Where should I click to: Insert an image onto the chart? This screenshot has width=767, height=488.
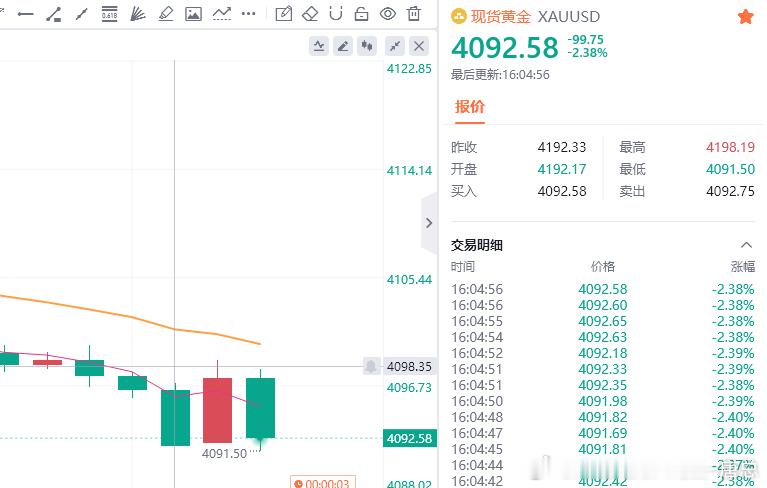tap(193, 14)
